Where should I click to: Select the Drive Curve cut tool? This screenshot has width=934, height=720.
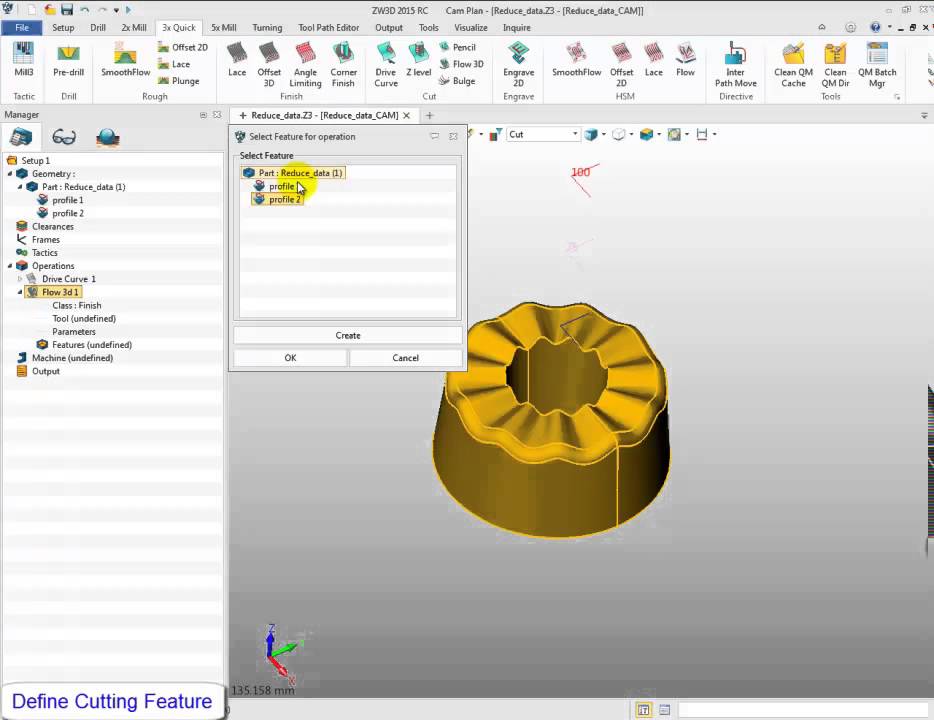coord(386,64)
